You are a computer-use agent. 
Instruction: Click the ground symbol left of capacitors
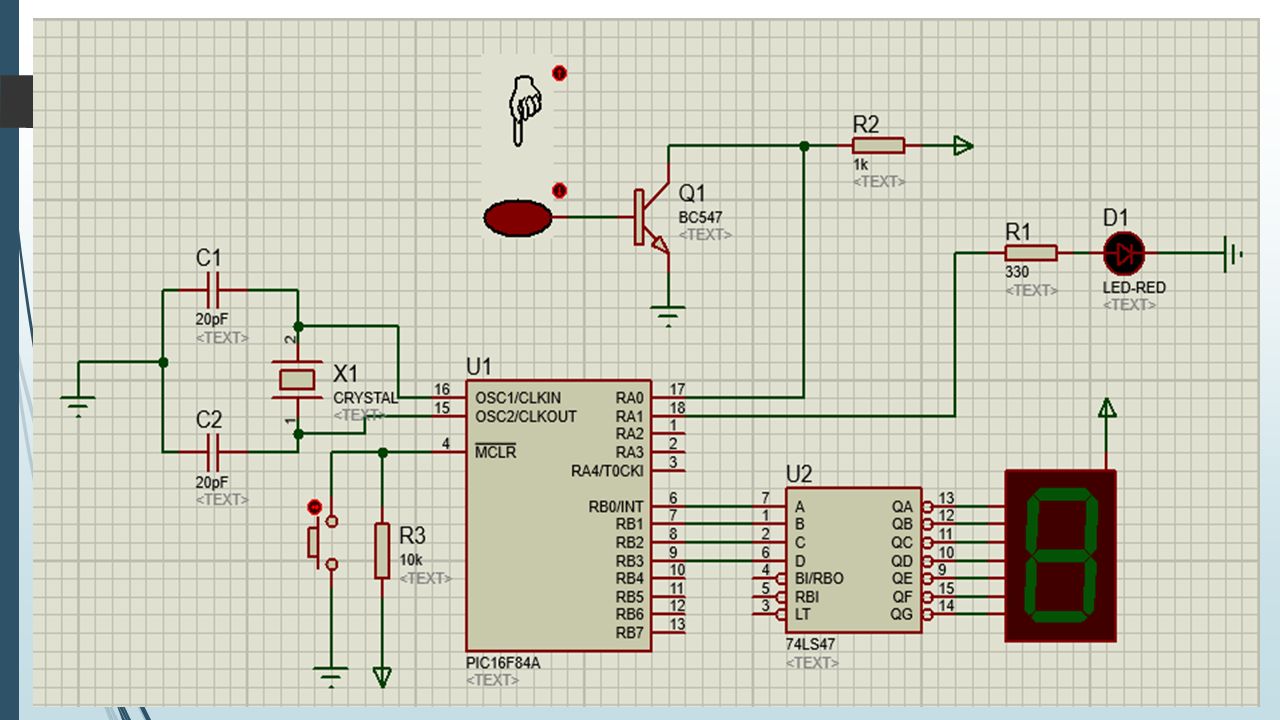[78, 406]
